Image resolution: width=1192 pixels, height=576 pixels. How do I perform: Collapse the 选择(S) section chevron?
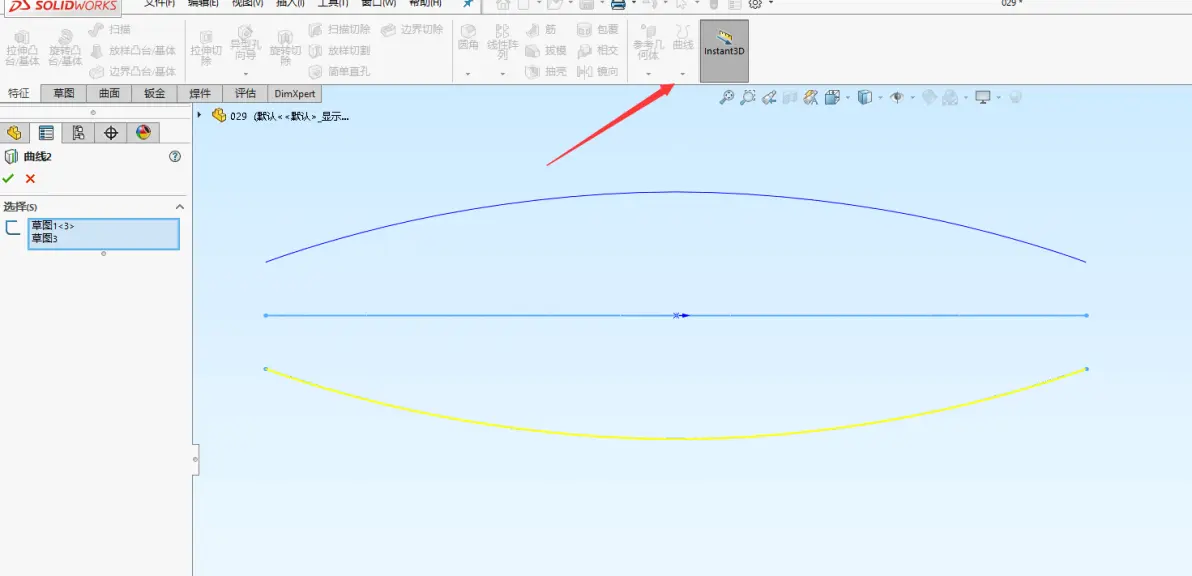click(180, 207)
